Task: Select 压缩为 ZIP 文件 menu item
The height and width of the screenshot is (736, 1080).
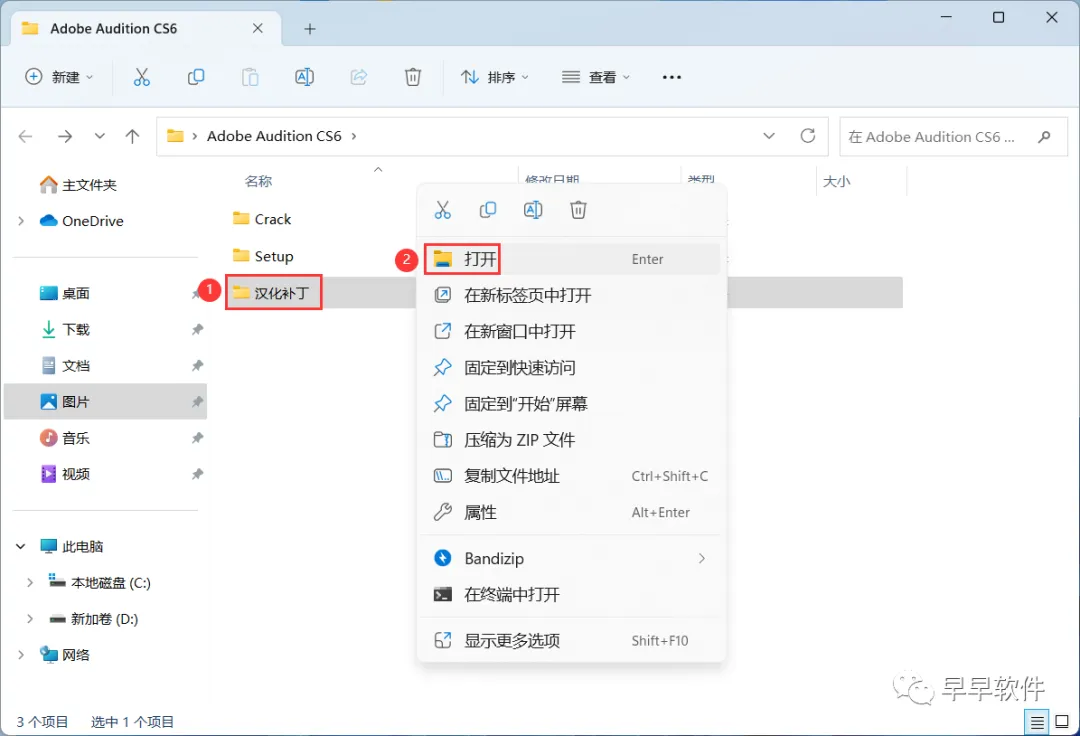Action: pos(572,440)
